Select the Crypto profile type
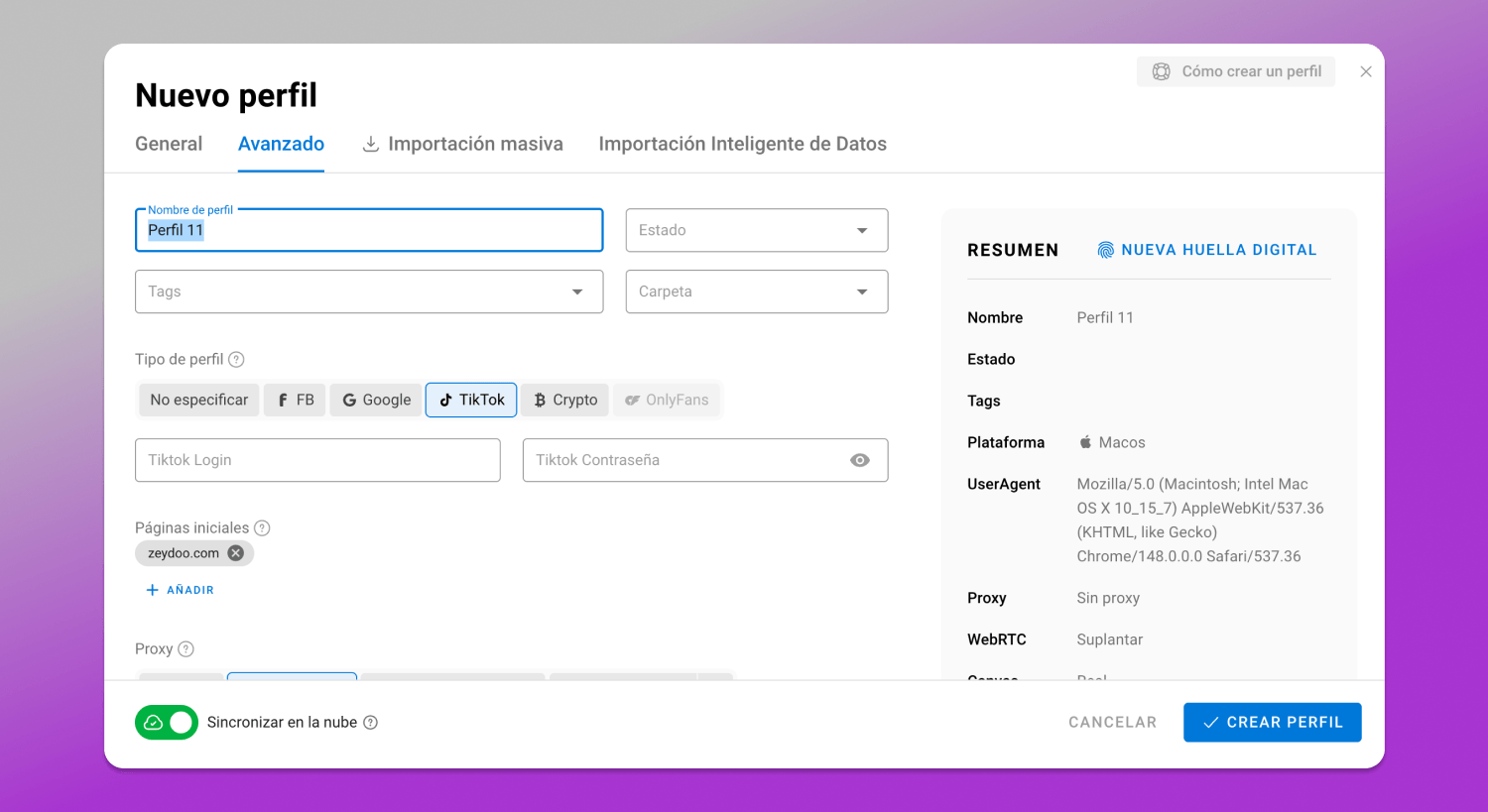This screenshot has width=1488, height=812. click(x=564, y=400)
